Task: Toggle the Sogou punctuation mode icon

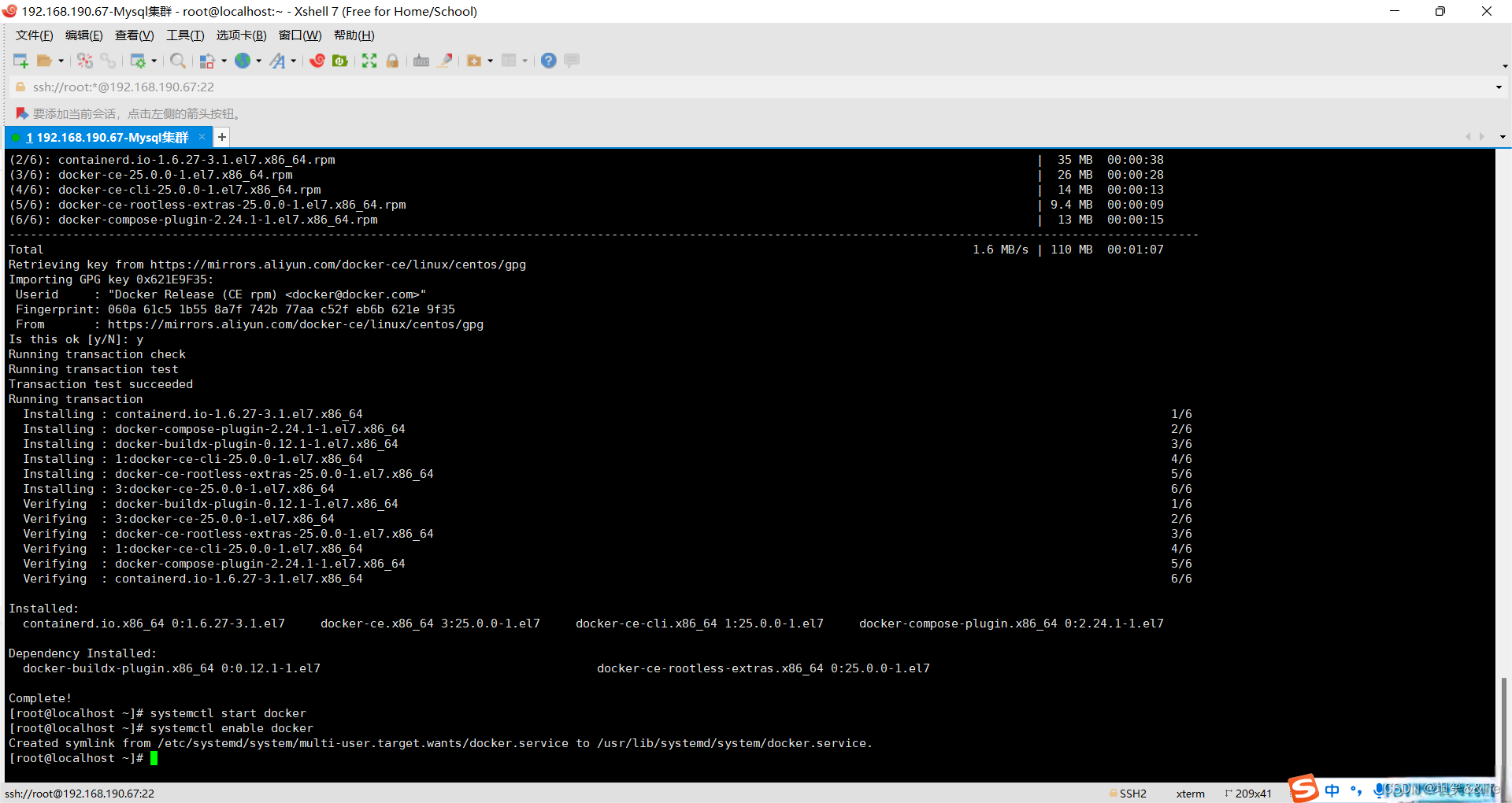Action: (1355, 790)
